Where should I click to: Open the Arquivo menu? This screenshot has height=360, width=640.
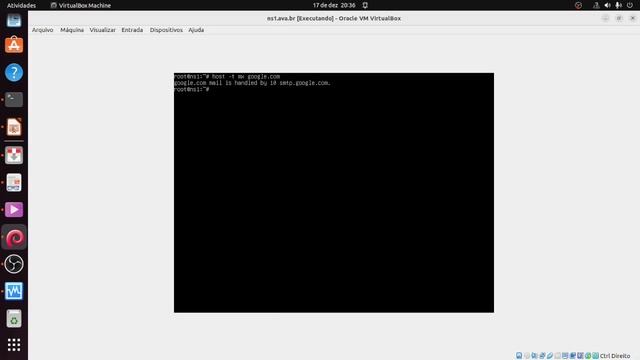[42, 30]
